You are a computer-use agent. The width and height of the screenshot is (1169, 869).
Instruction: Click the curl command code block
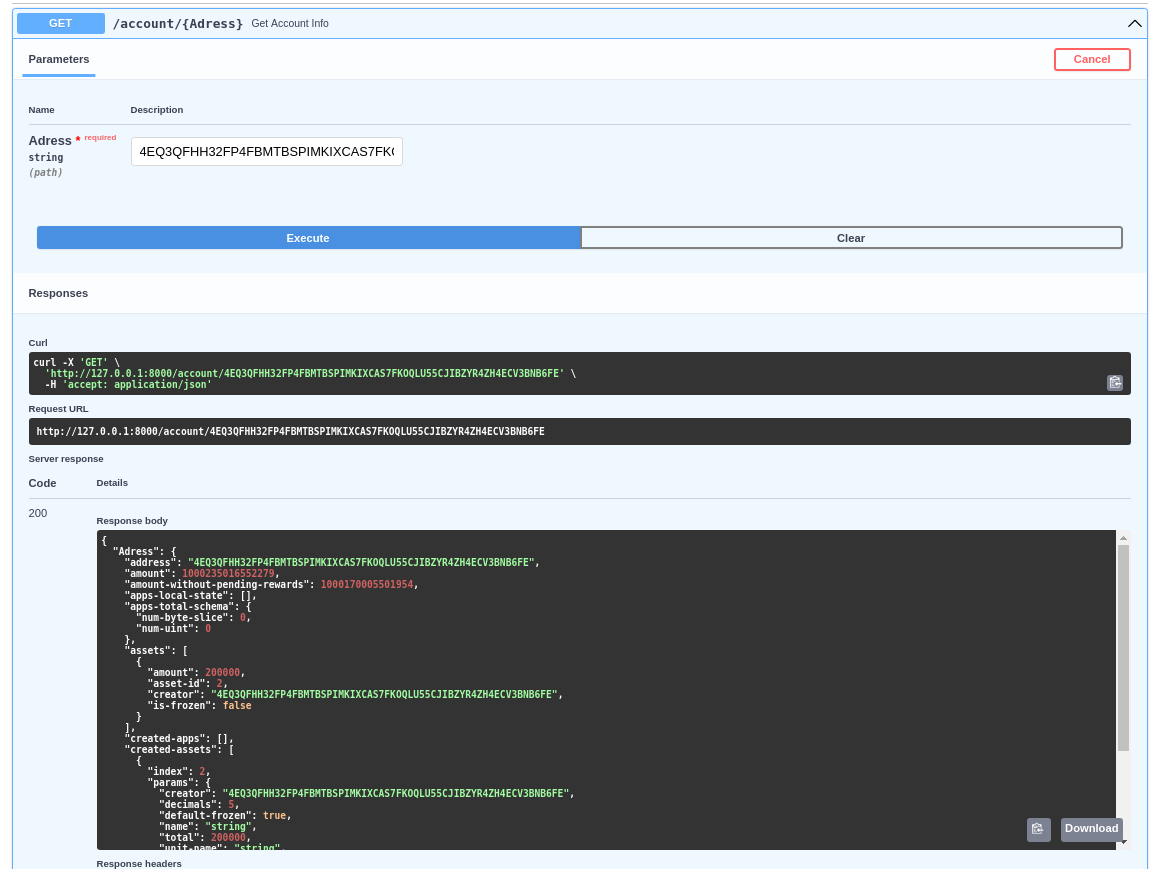pos(579,373)
